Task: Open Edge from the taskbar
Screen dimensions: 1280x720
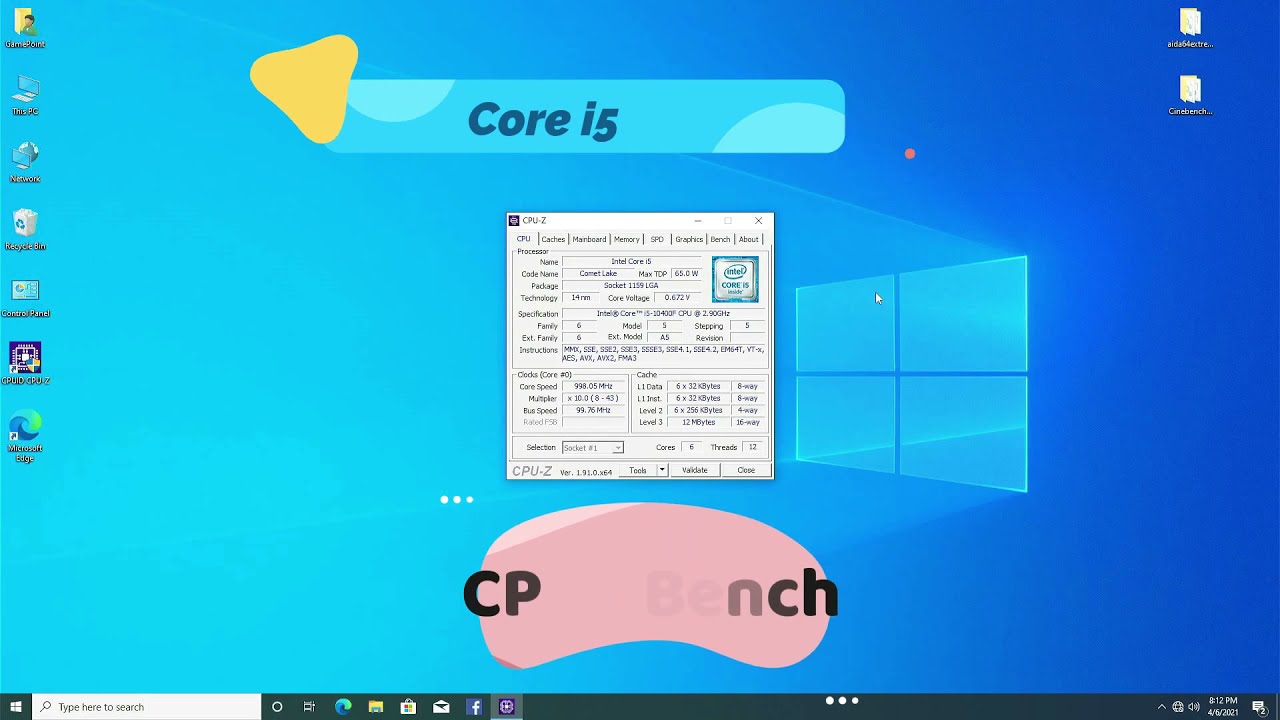Action: tap(343, 707)
